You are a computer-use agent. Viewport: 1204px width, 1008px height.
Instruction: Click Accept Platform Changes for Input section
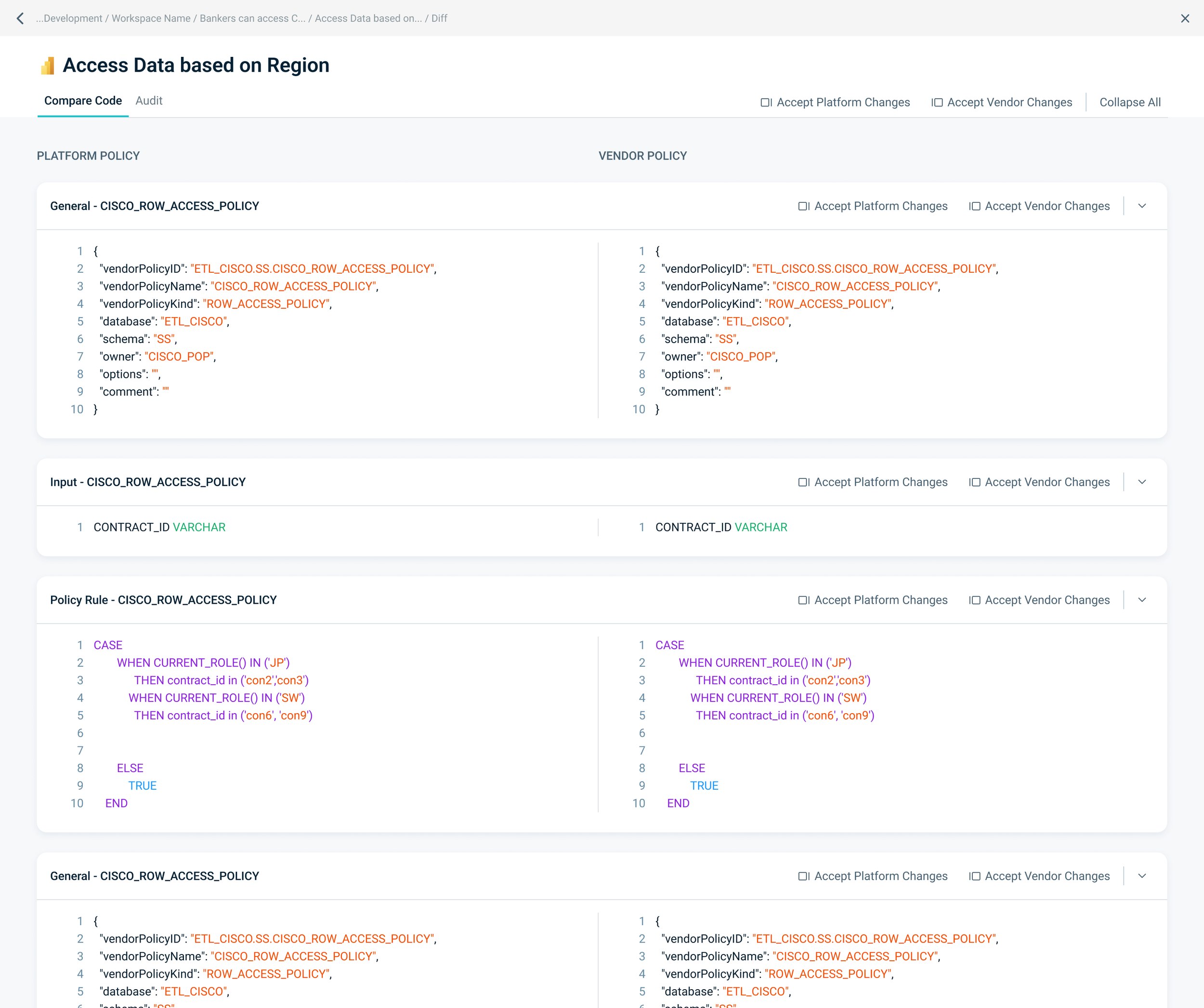pyautogui.click(x=873, y=482)
